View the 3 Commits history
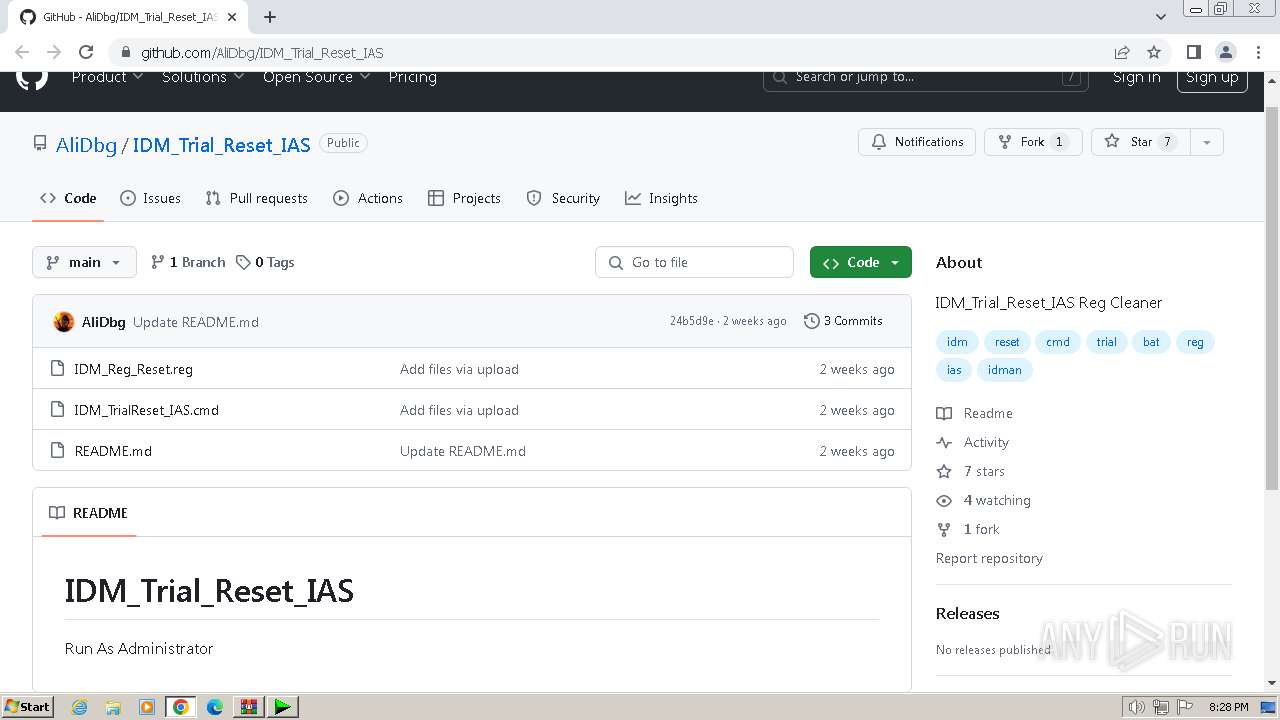The width and height of the screenshot is (1280, 720). click(x=843, y=321)
